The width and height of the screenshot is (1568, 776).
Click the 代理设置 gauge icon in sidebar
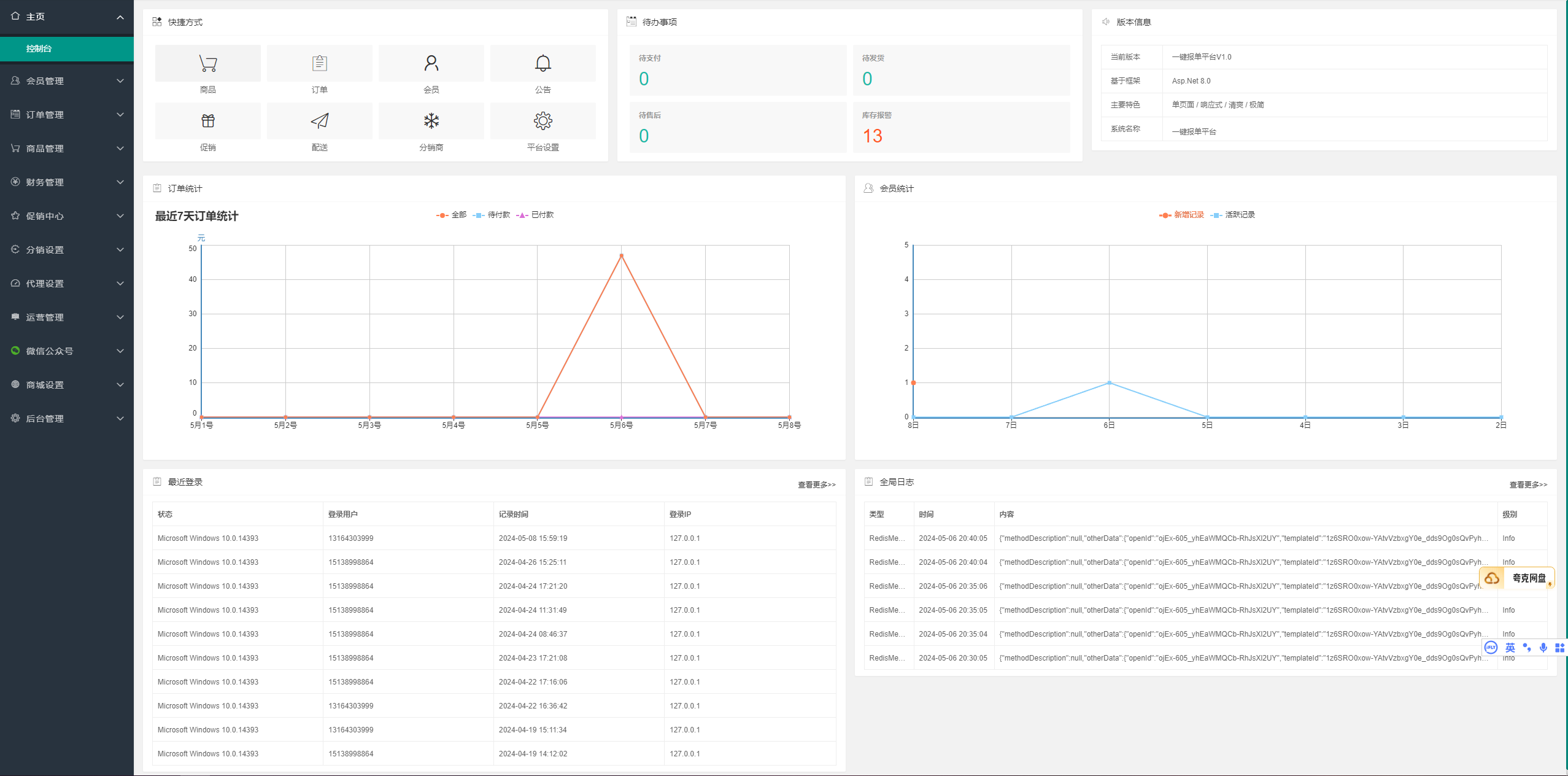[15, 283]
